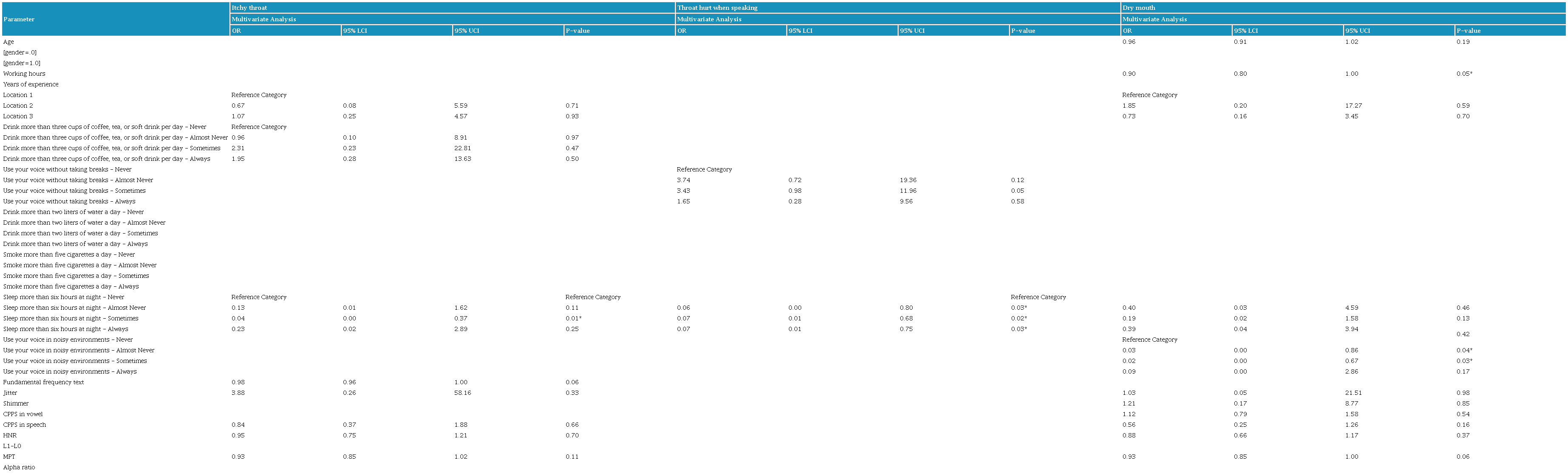Click the Throat hurt when speaking header
Viewport: 1568px width, 474px height.
(717, 7)
